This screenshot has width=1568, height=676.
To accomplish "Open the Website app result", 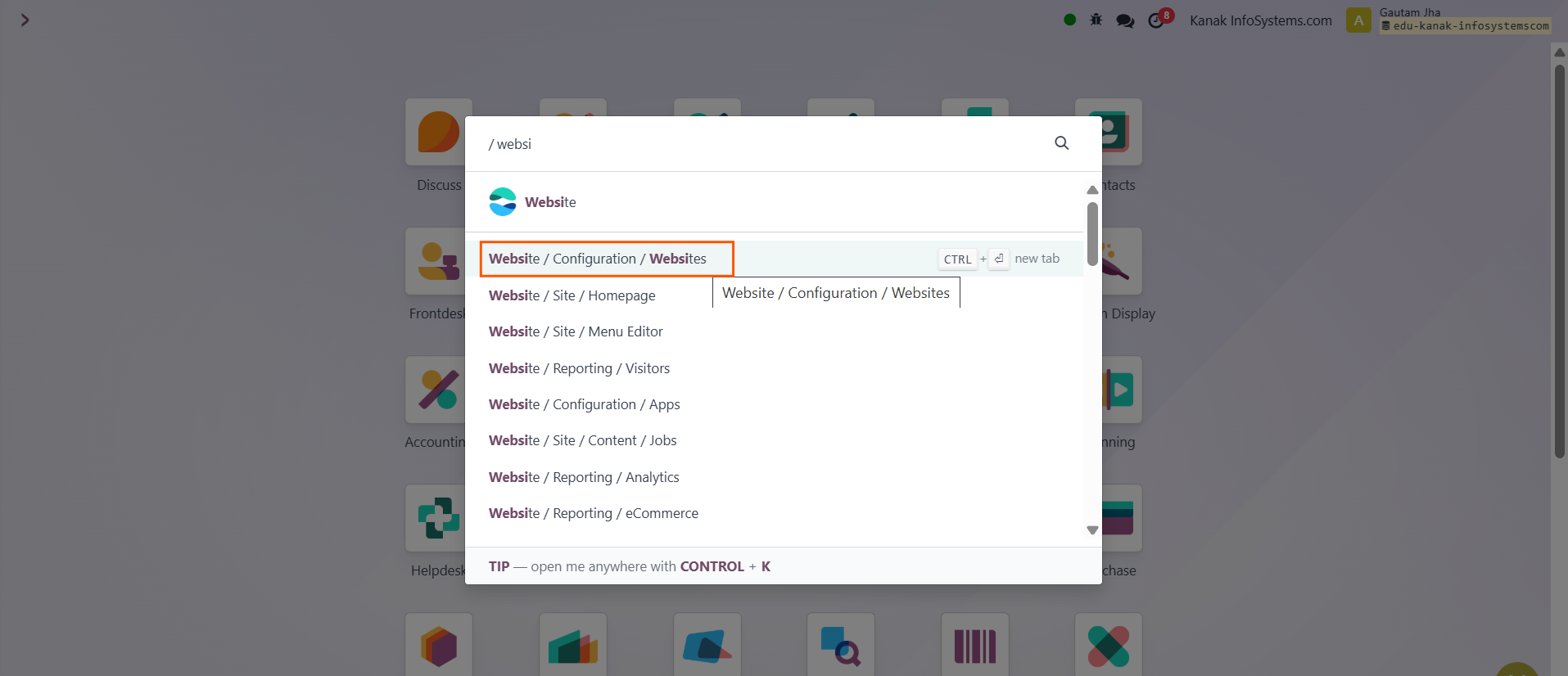I will (532, 202).
